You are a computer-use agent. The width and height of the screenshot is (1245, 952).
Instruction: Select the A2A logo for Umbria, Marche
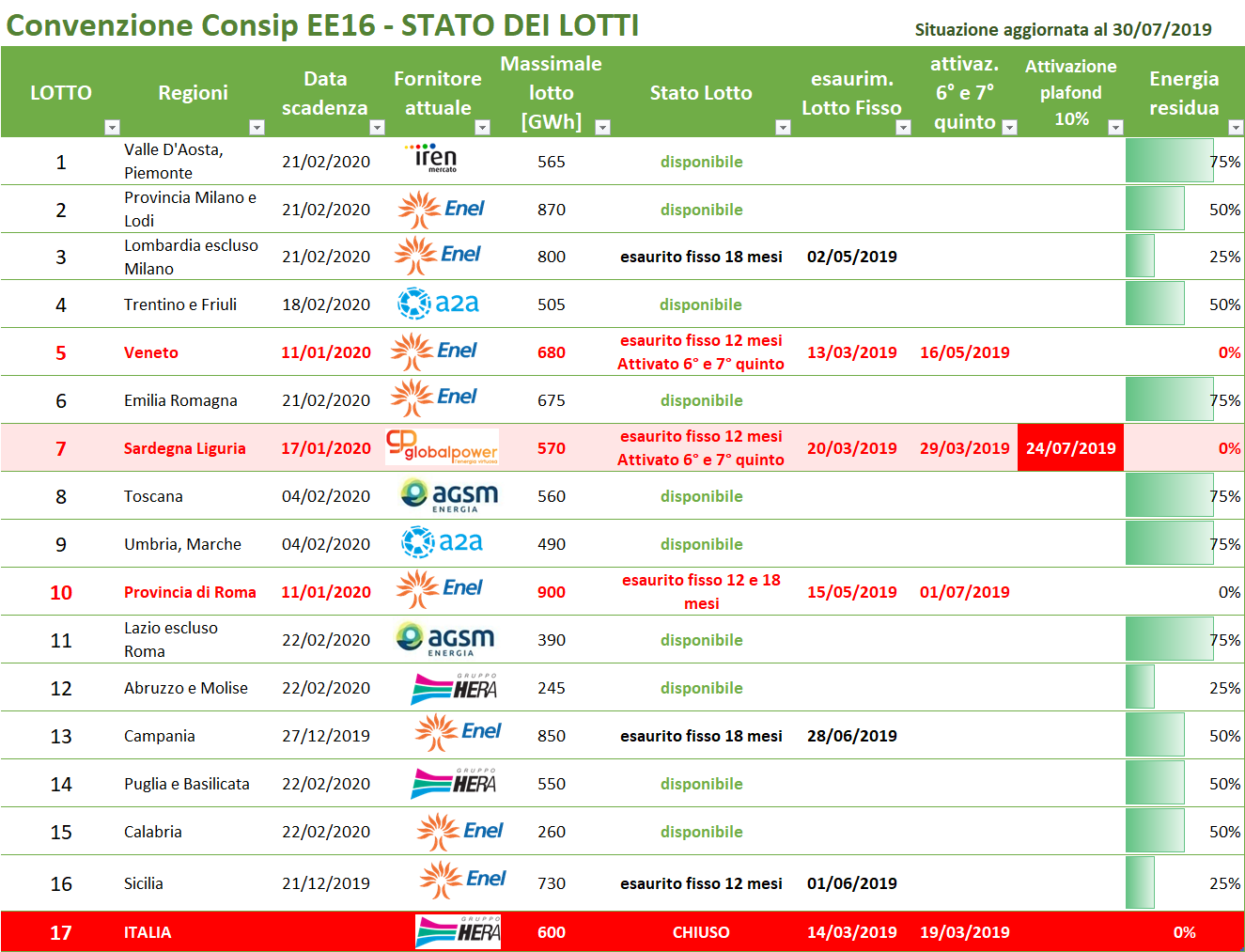[x=440, y=543]
